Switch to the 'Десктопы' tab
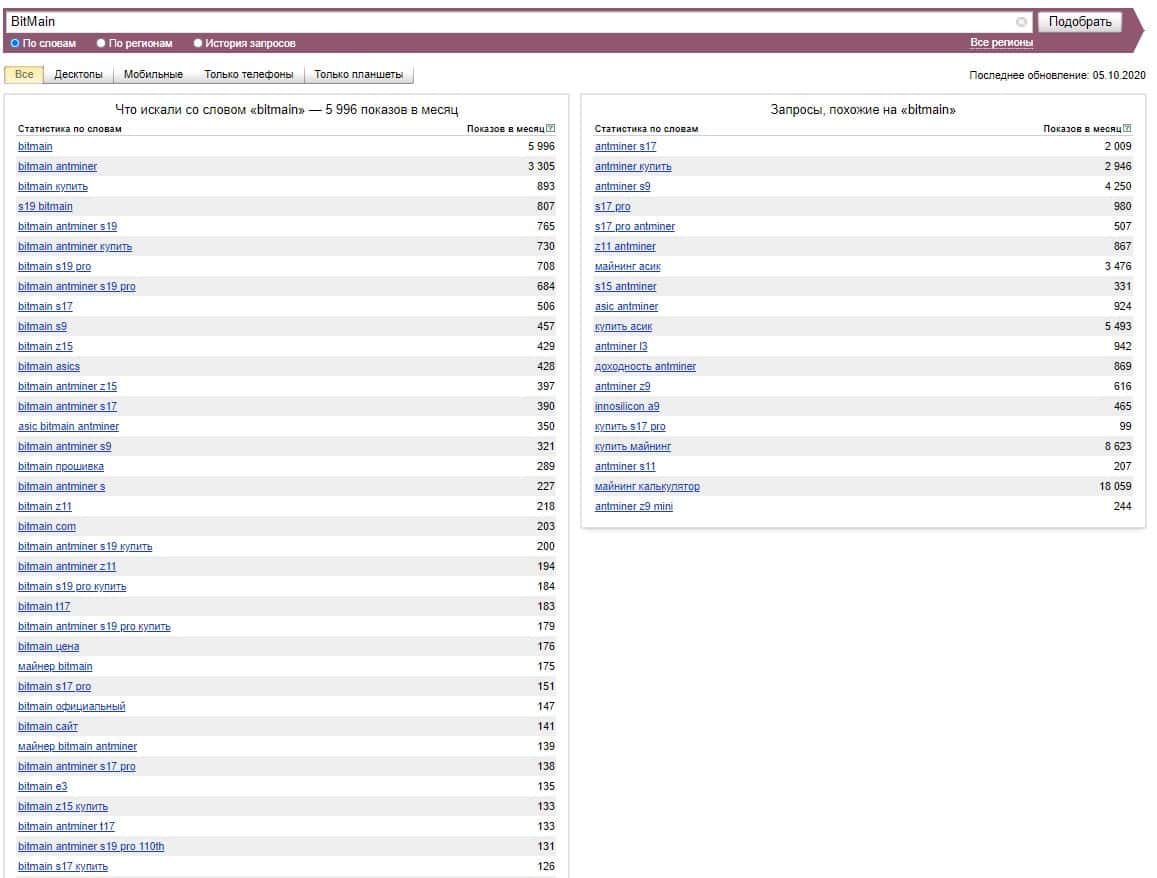This screenshot has width=1157, height=878. 78,75
